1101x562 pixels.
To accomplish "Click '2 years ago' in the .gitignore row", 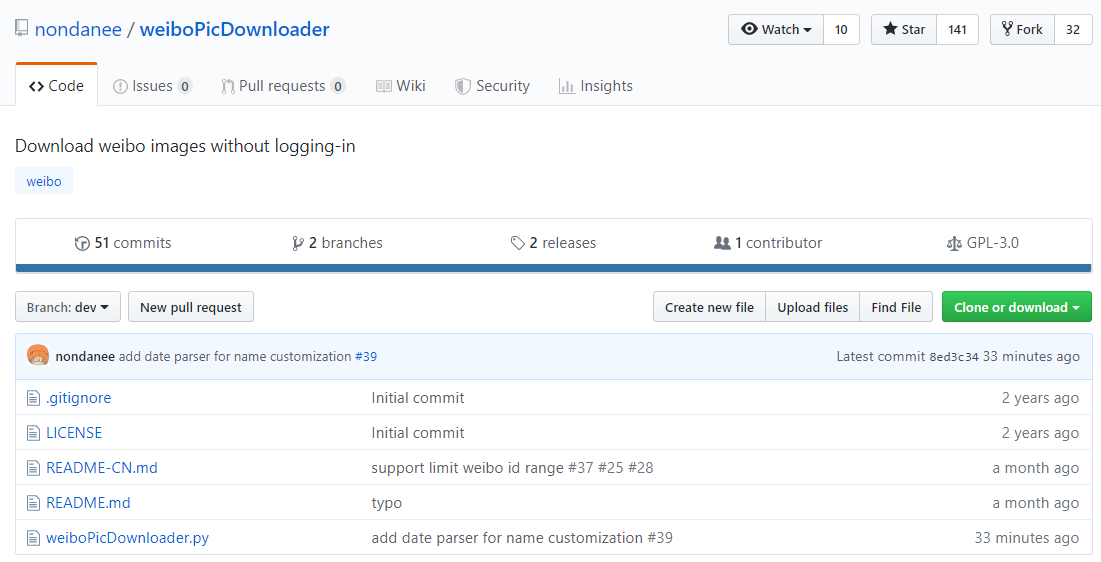I will click(1040, 398).
